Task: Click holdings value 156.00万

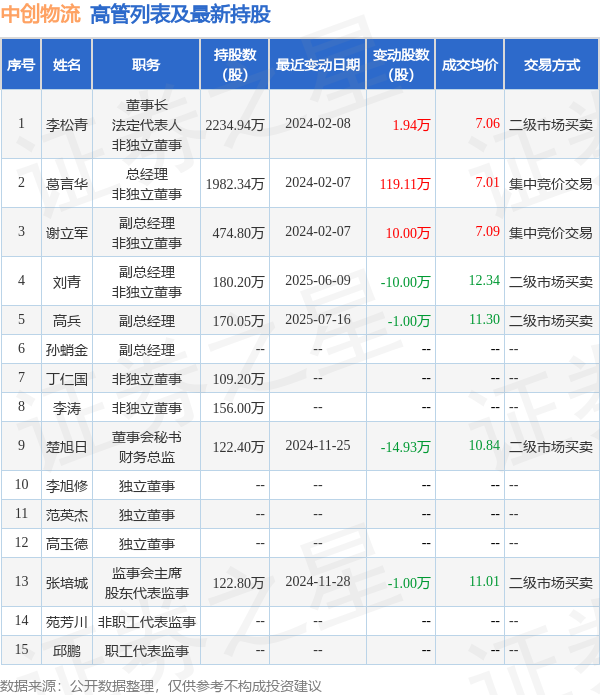Action: [238, 408]
